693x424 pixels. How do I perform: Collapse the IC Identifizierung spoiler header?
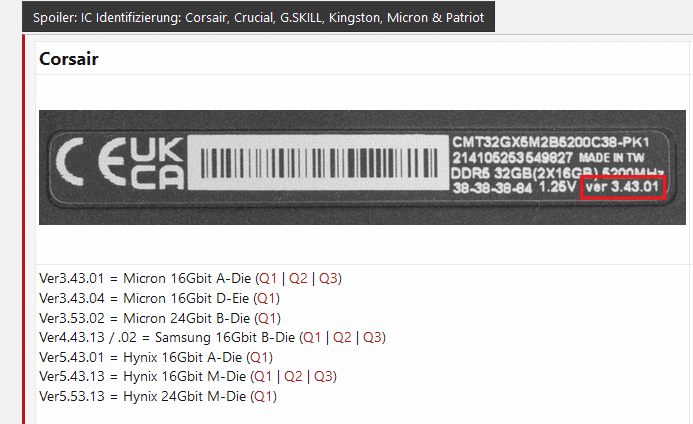click(x=258, y=17)
